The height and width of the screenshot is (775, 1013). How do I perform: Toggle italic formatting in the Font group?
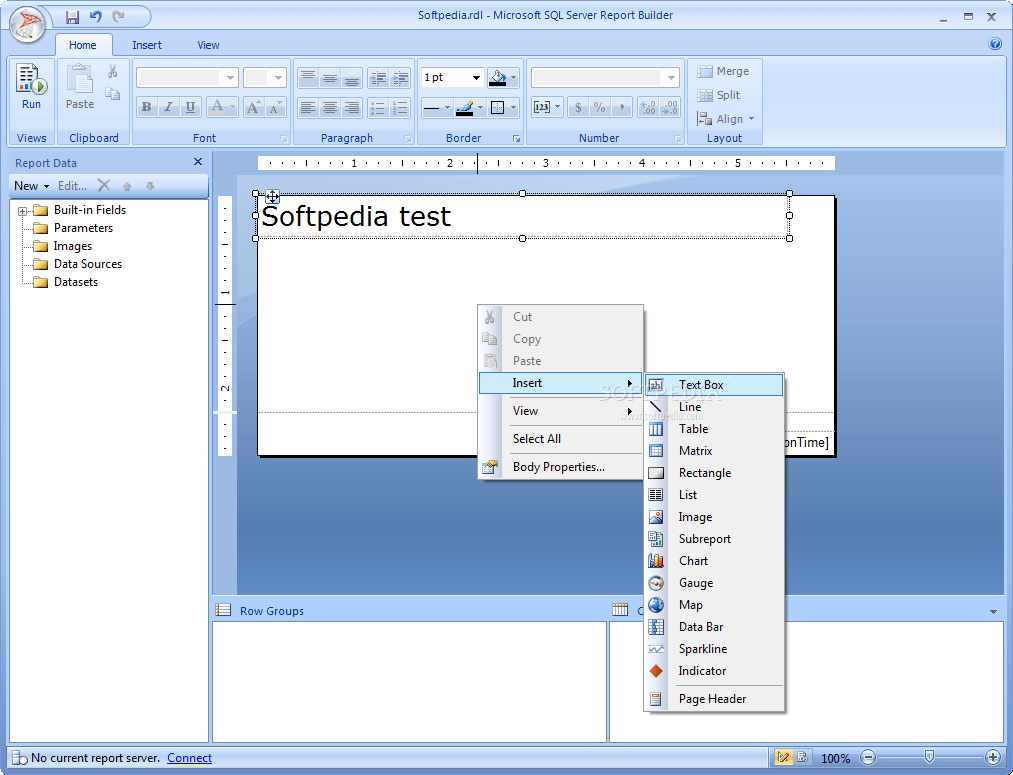pos(168,107)
